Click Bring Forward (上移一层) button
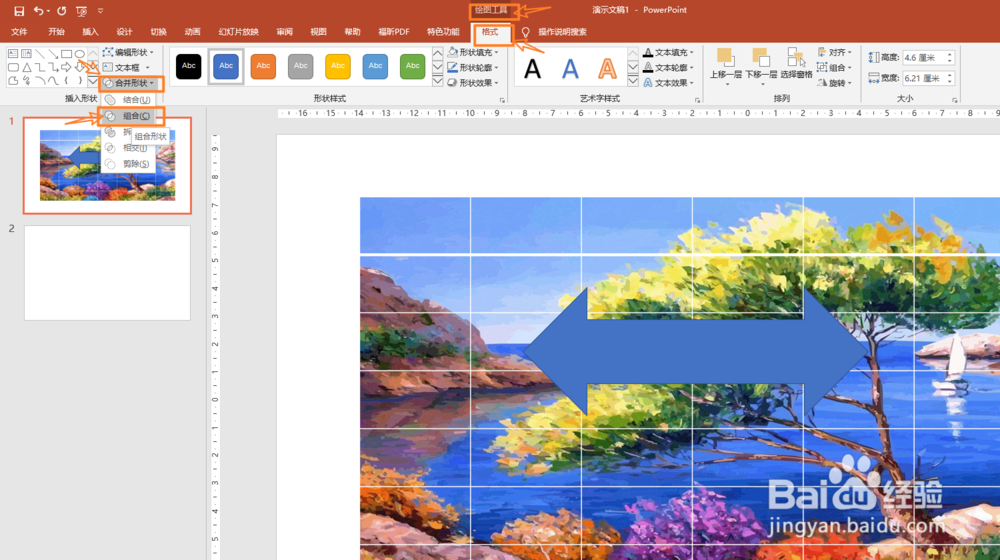 coord(726,66)
